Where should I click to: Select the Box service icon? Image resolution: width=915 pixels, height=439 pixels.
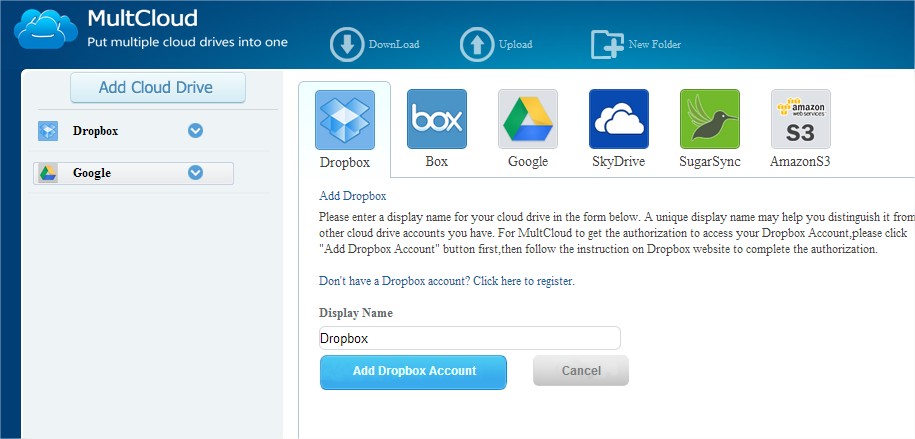[436, 119]
